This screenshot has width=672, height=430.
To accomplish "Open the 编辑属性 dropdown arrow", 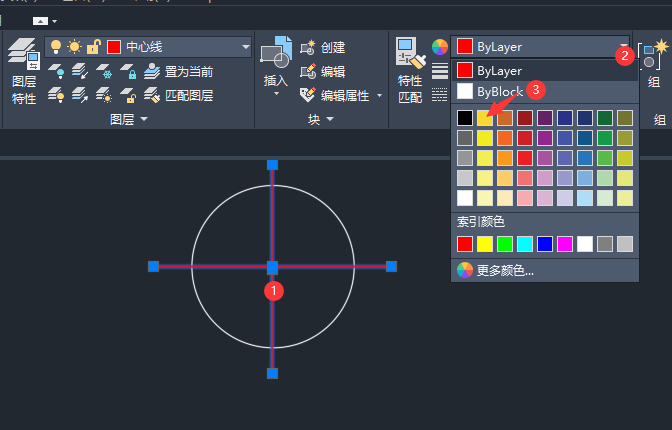I will pyautogui.click(x=380, y=96).
